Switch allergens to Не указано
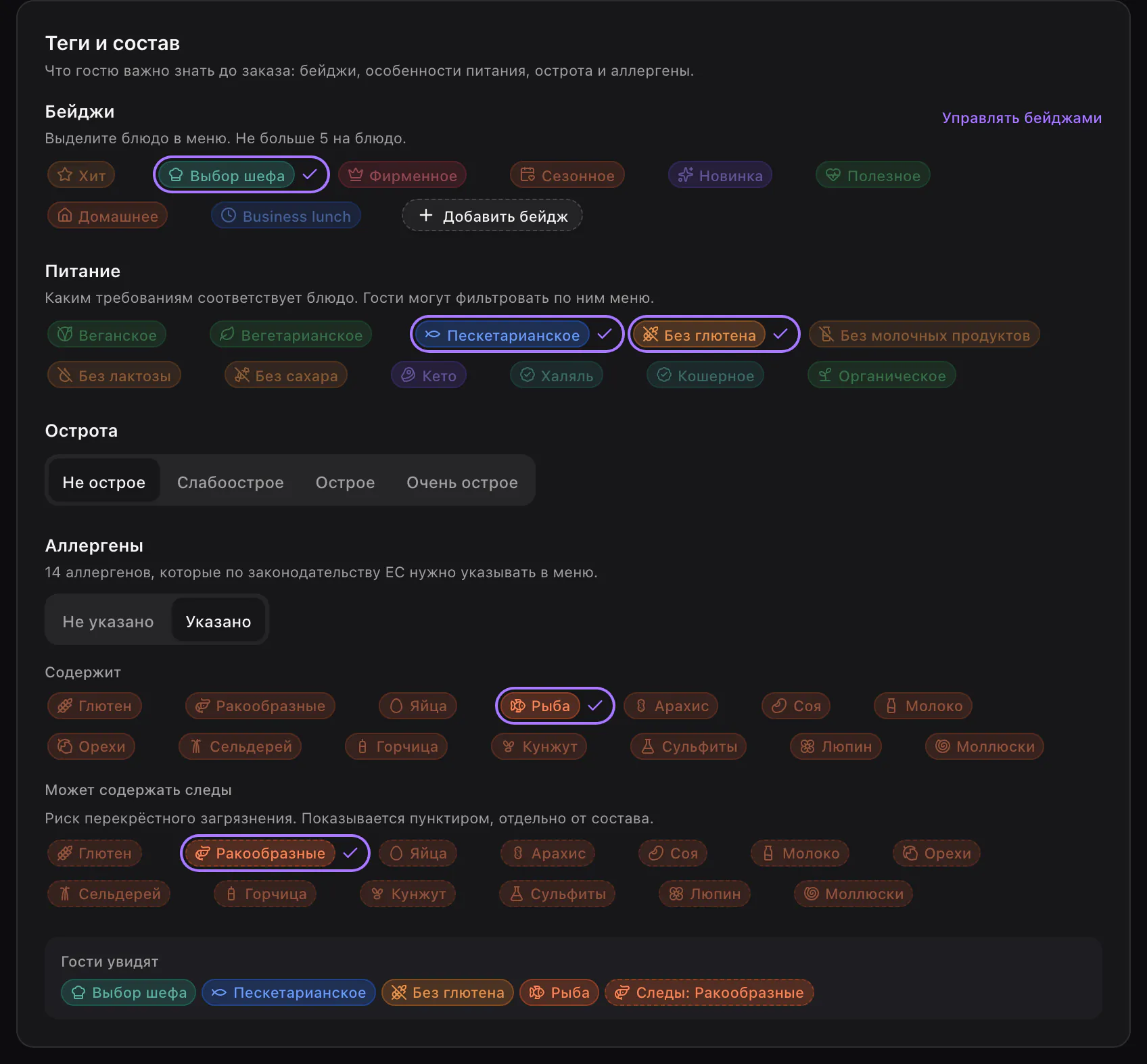This screenshot has width=1147, height=1064. 108,621
